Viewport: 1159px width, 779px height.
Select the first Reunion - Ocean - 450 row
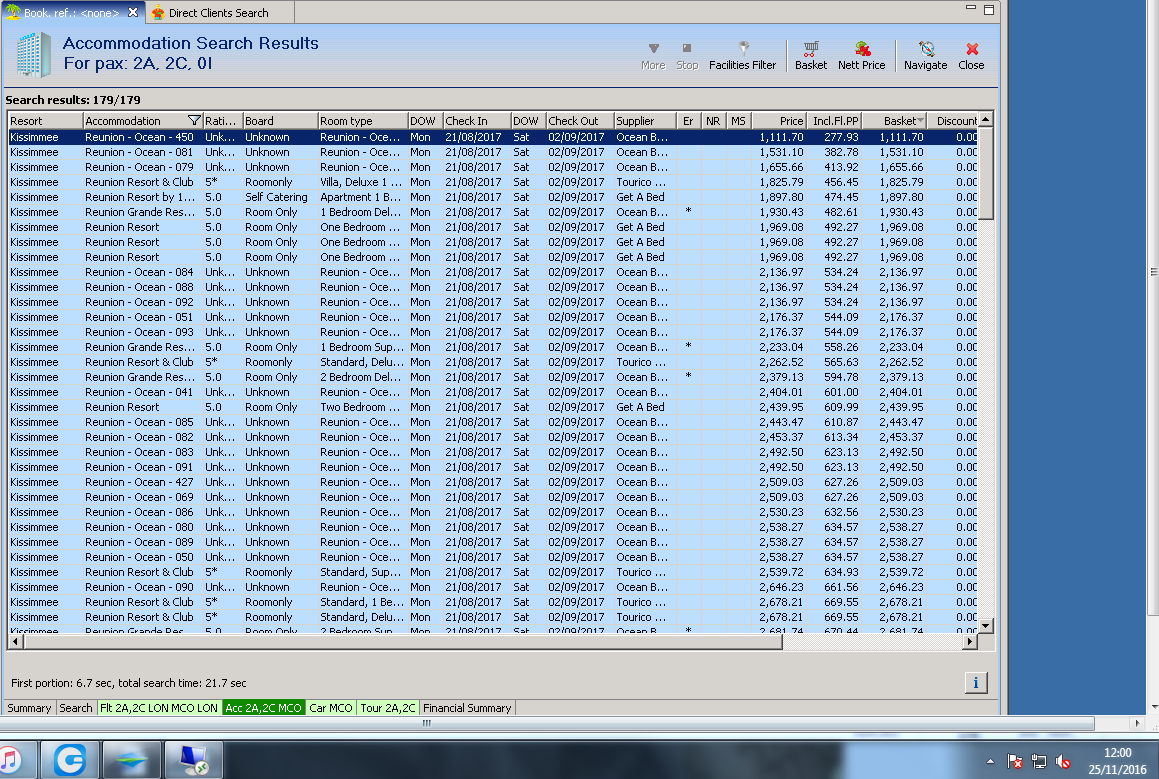pos(139,137)
